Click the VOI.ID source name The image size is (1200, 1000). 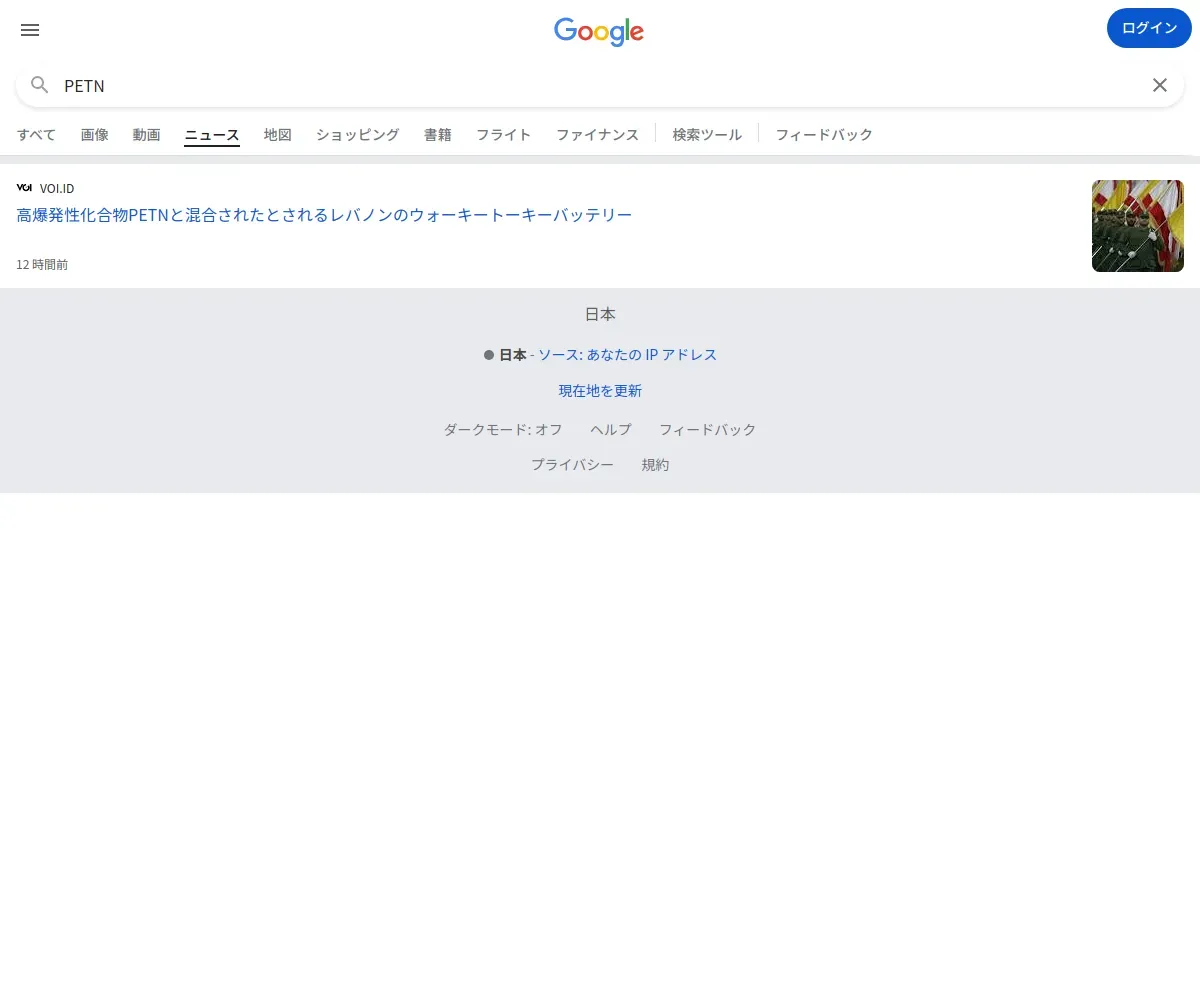[57, 188]
